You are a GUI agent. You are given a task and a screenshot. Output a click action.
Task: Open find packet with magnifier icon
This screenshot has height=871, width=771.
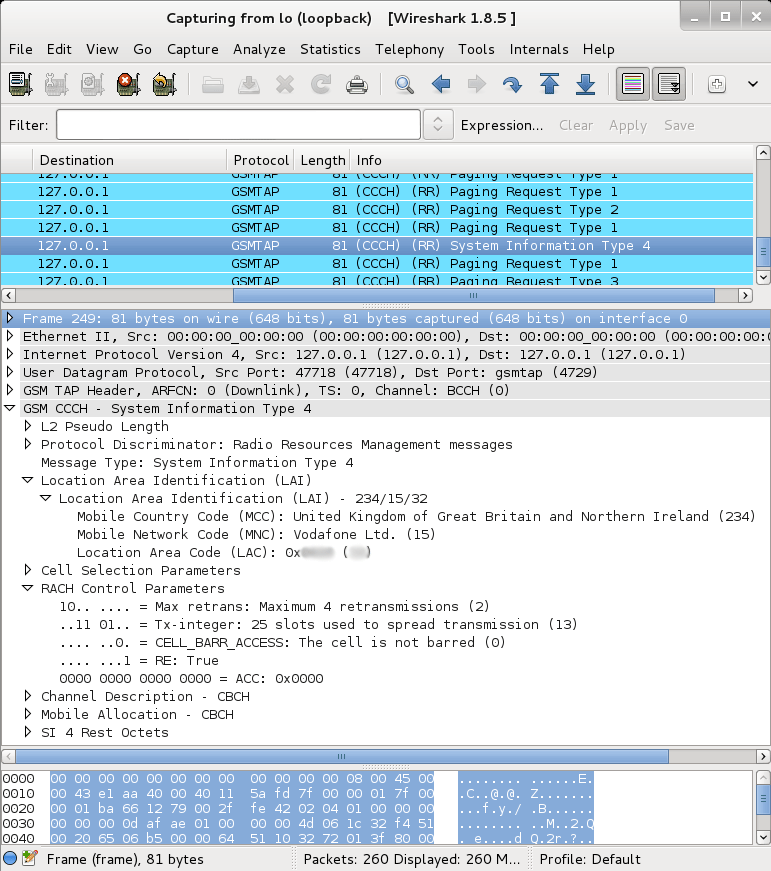click(404, 84)
